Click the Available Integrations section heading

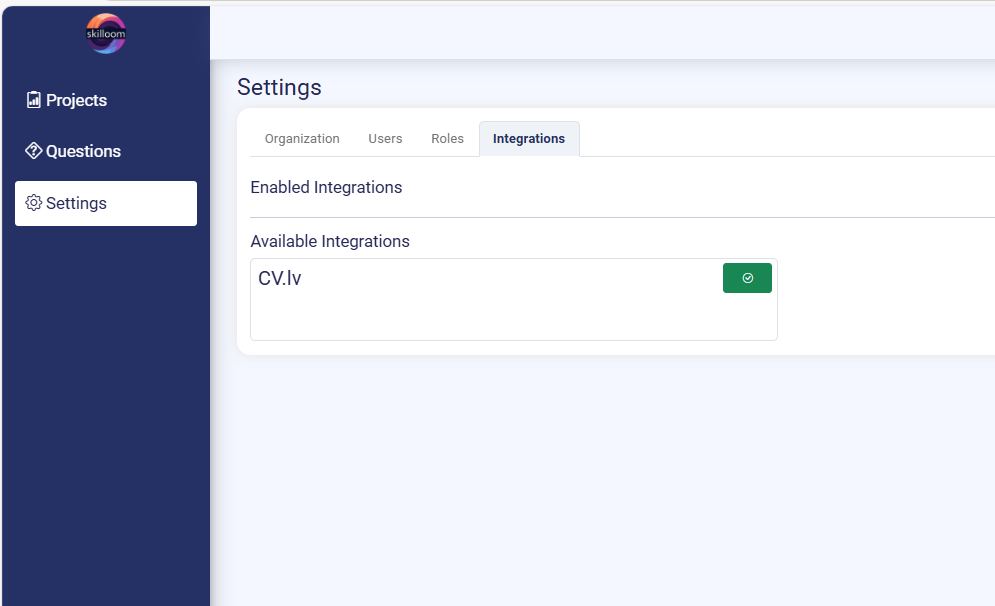(x=330, y=241)
